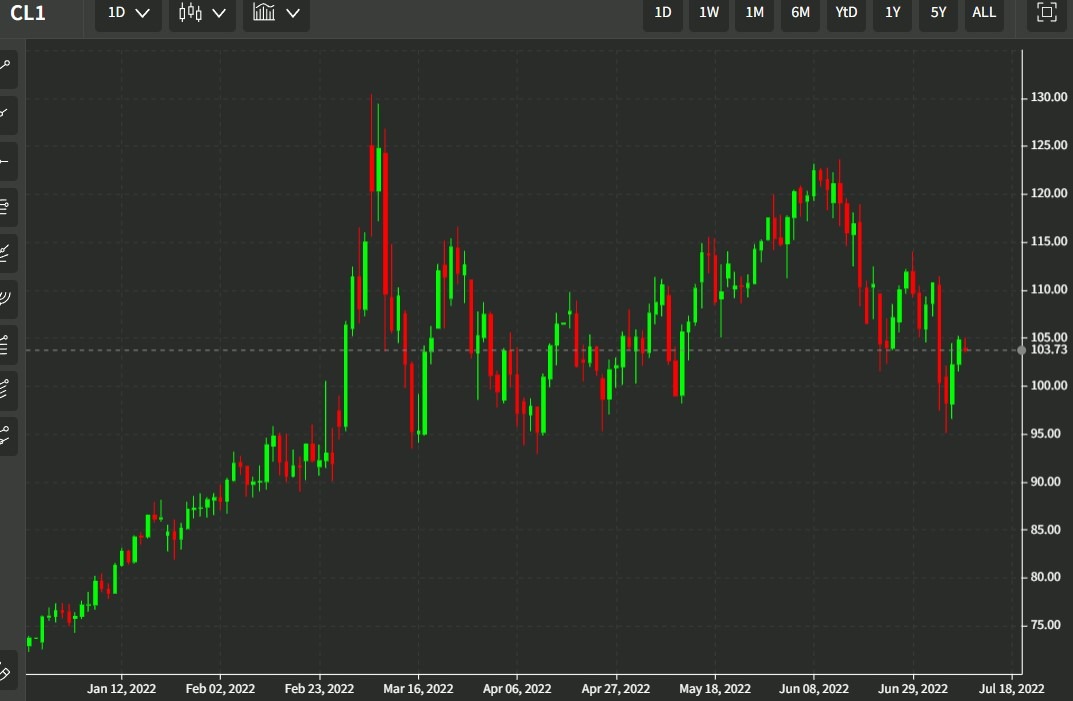Open the 1D interval dropdown
This screenshot has width=1073, height=701.
coord(127,14)
